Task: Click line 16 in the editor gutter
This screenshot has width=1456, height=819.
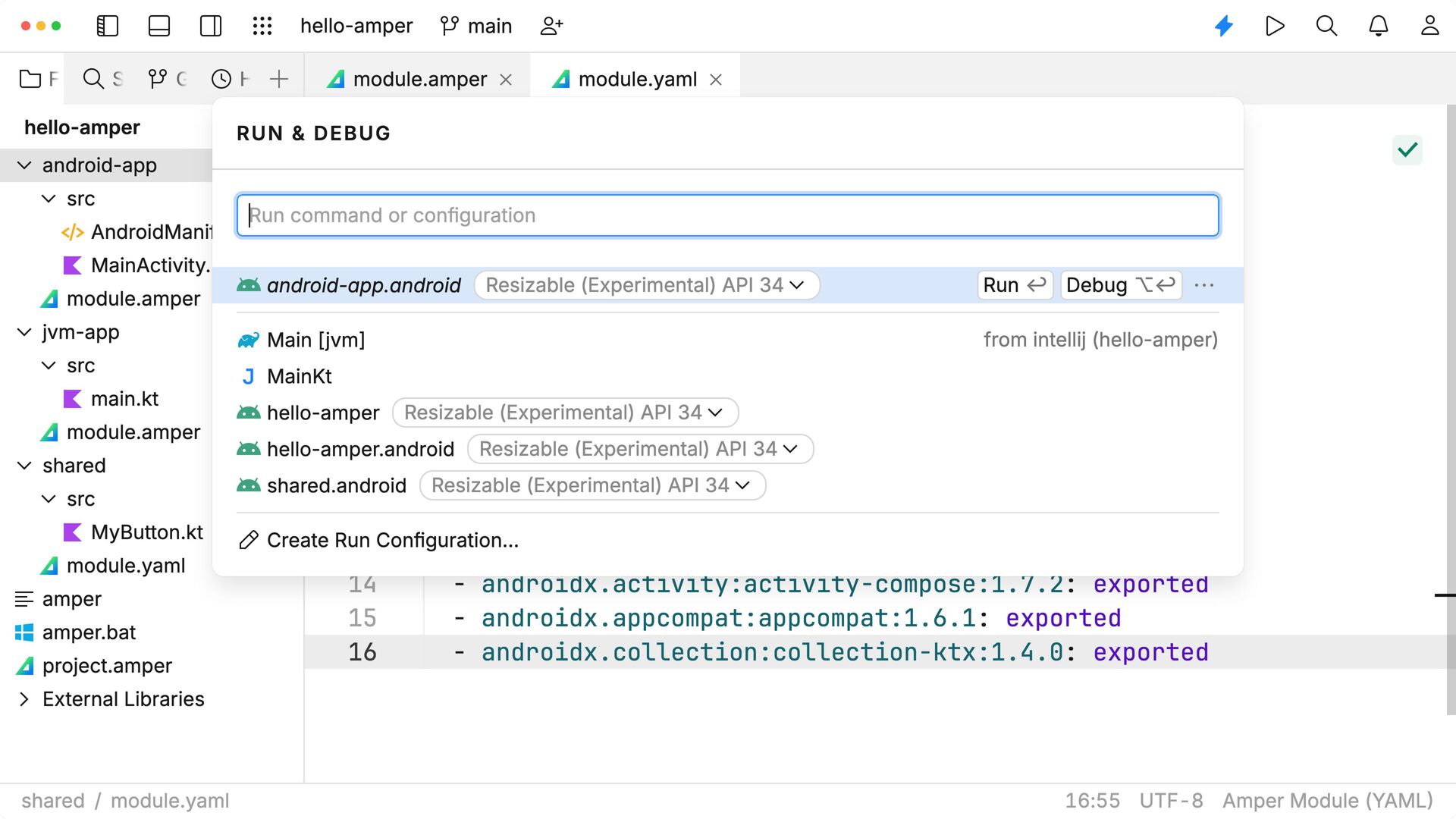Action: 362,652
